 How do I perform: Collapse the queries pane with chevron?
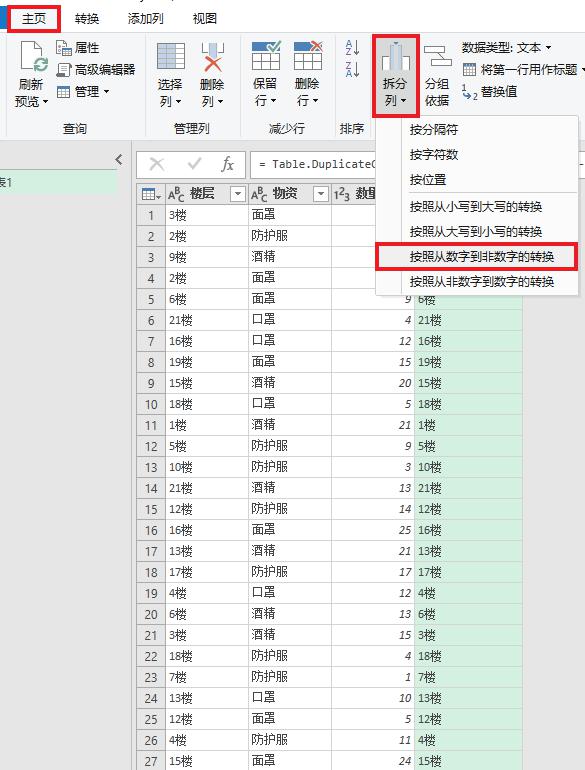pyautogui.click(x=118, y=159)
